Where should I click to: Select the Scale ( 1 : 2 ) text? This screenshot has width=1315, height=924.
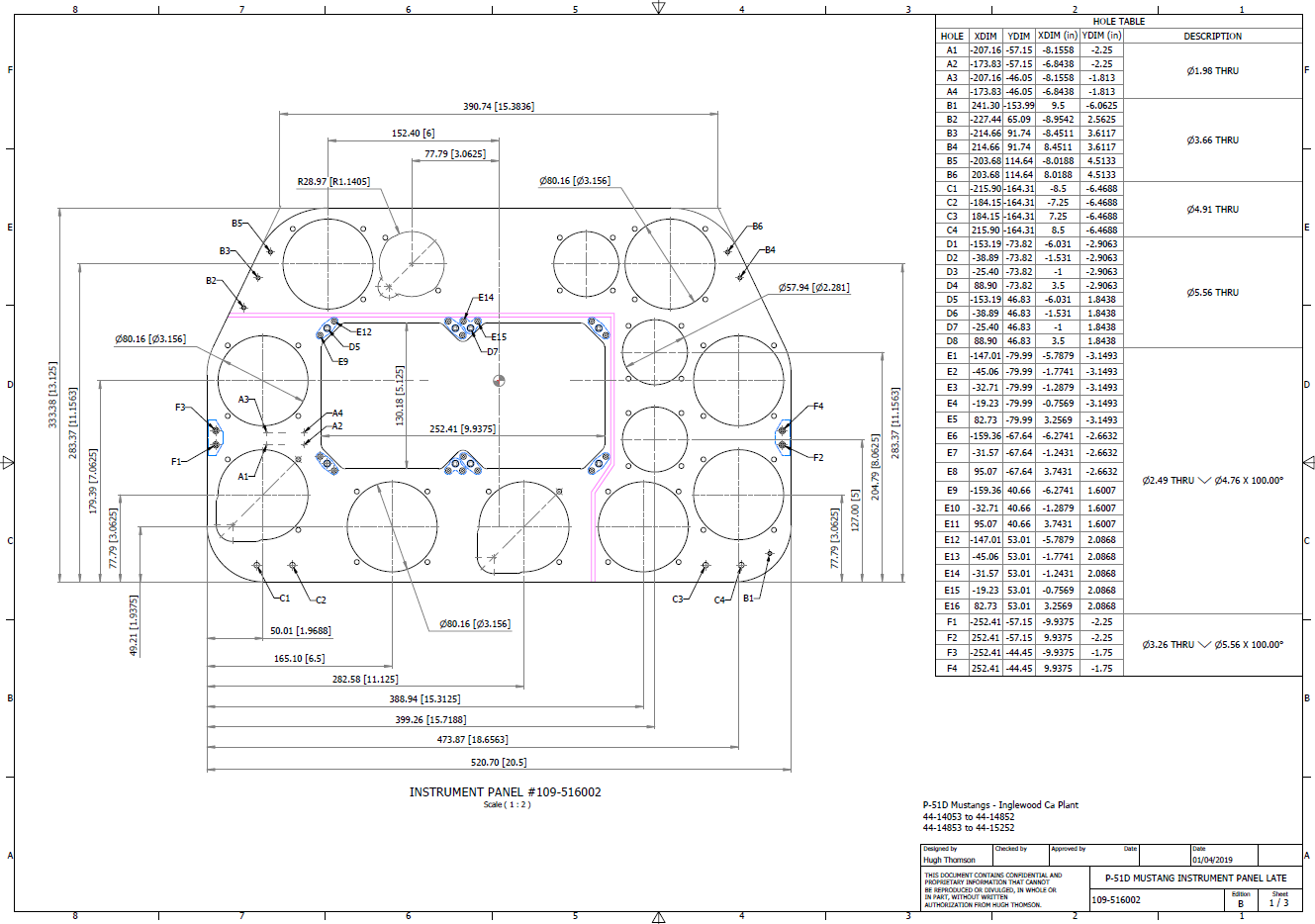click(506, 805)
